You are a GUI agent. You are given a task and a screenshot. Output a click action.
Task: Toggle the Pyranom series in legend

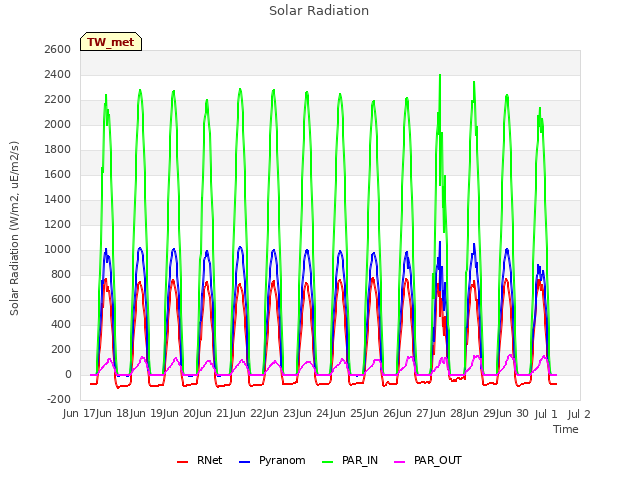pos(272,460)
